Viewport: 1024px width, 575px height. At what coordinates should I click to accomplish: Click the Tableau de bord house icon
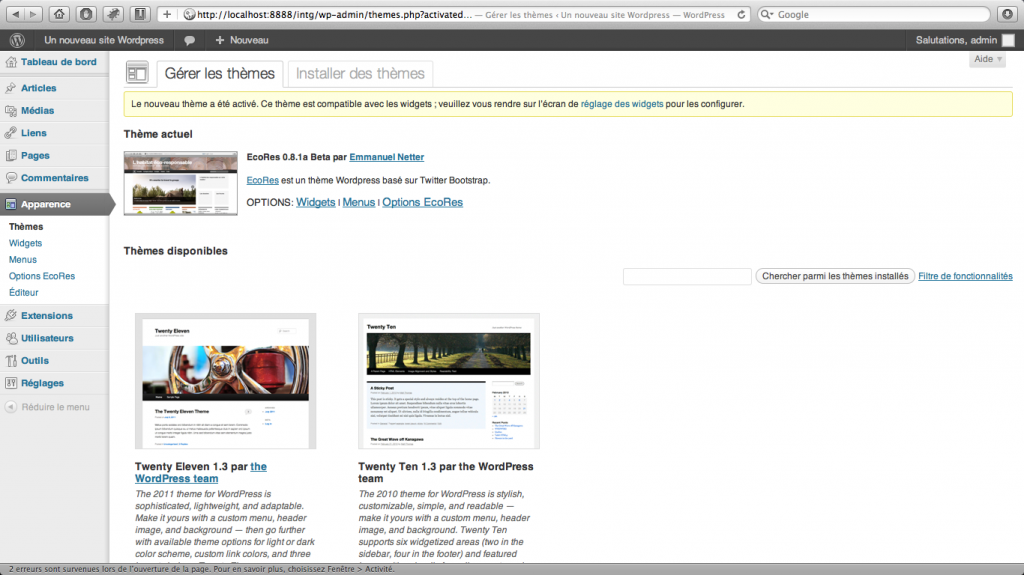[x=10, y=62]
